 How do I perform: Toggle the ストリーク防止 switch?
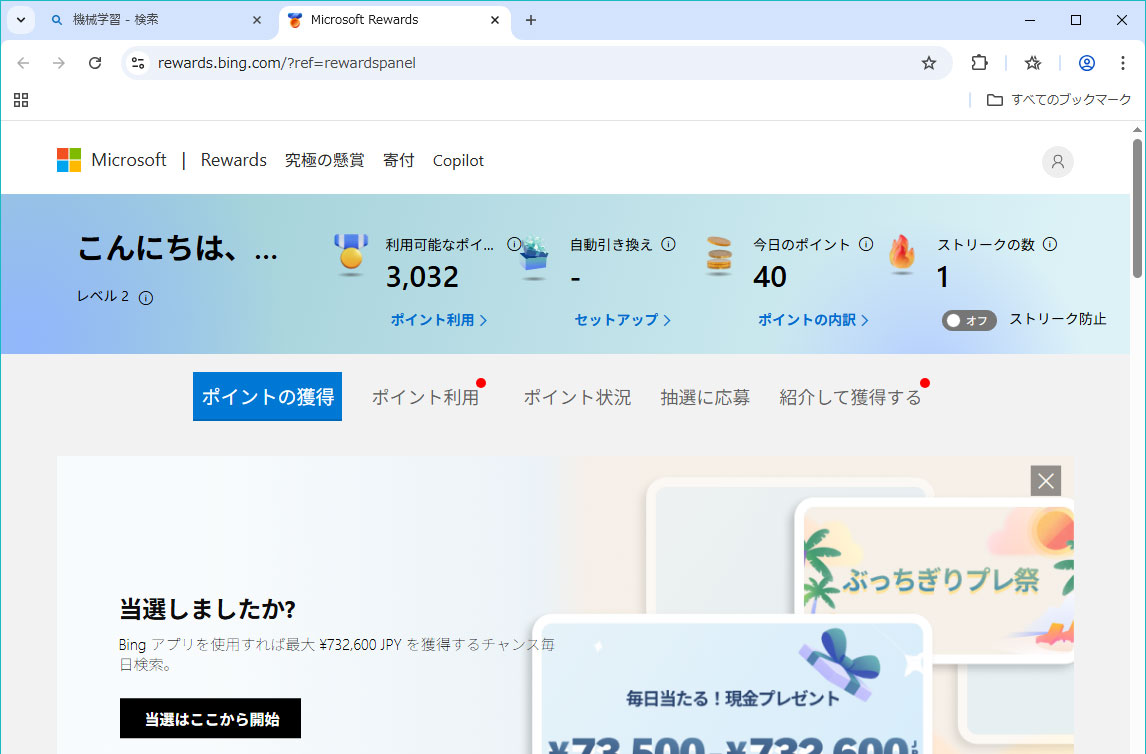(968, 320)
